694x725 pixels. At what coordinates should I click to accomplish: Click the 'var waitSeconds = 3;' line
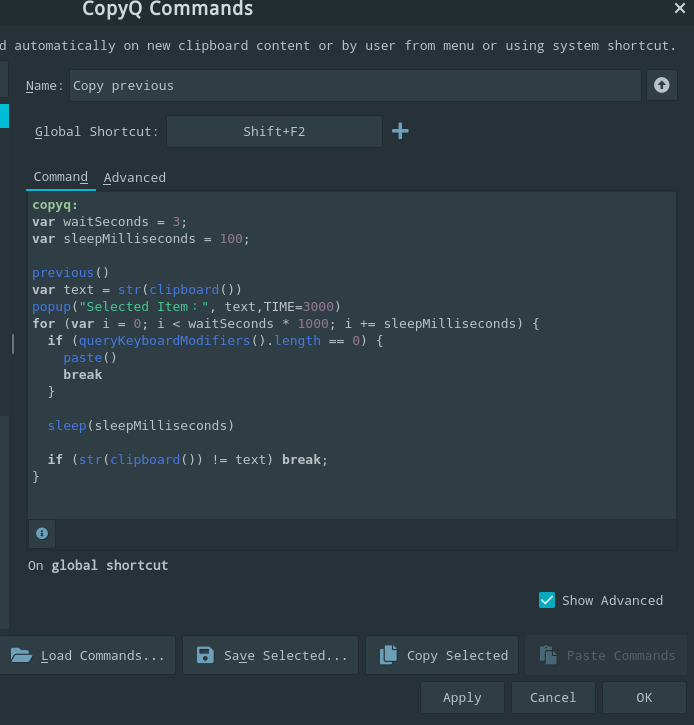pos(110,222)
